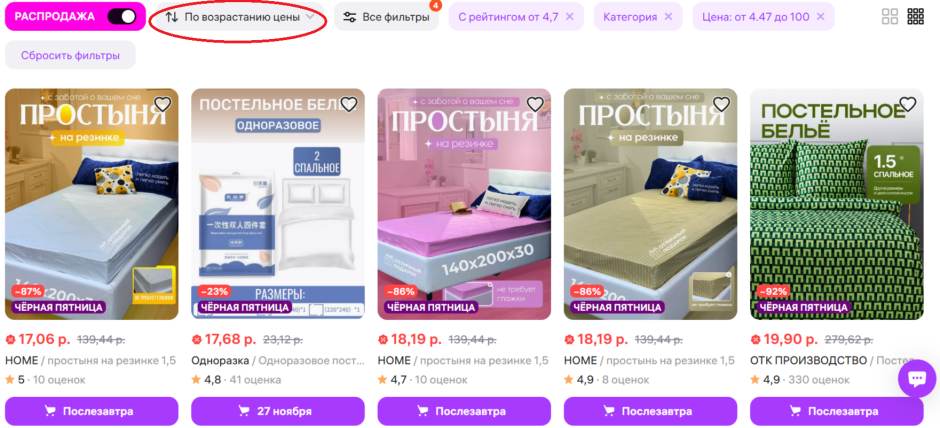The height and width of the screenshot is (428, 940).
Task: Open the Все фильтры panel
Action: pyautogui.click(x=386, y=17)
